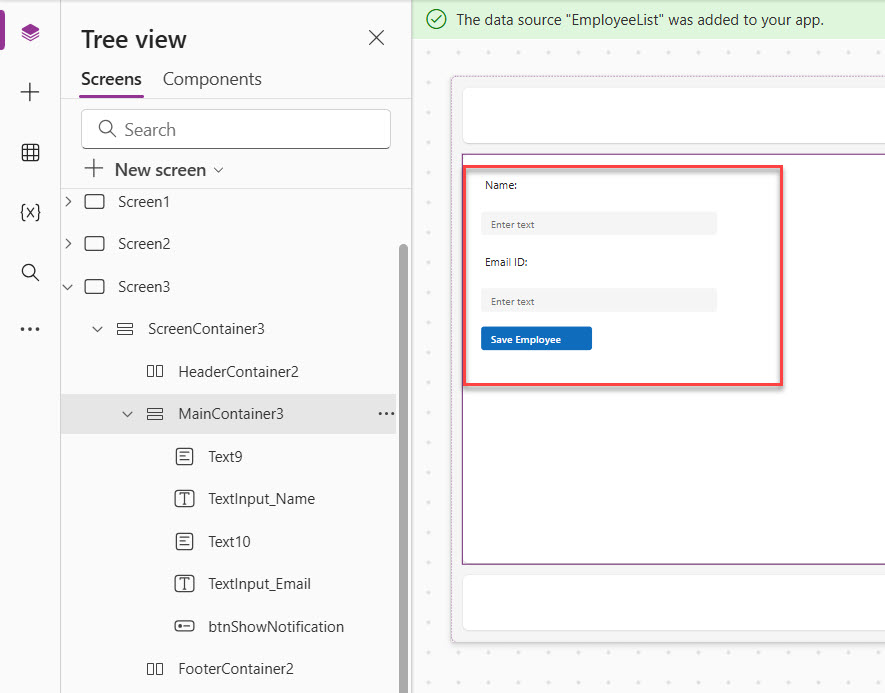This screenshot has width=885, height=693.
Task: Select TextInput_Email in the tree
Action: (x=259, y=584)
